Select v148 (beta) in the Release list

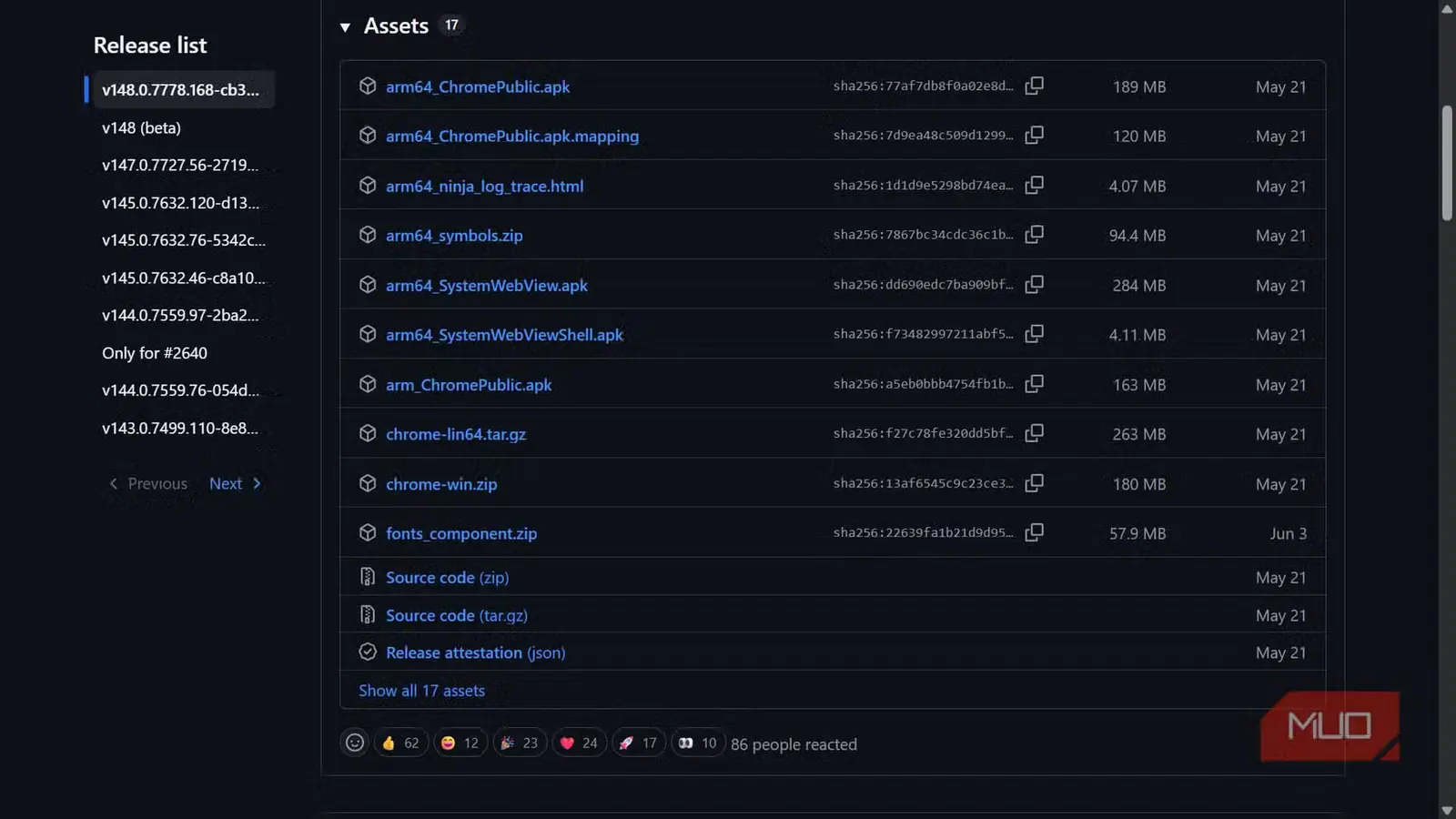pos(141,127)
